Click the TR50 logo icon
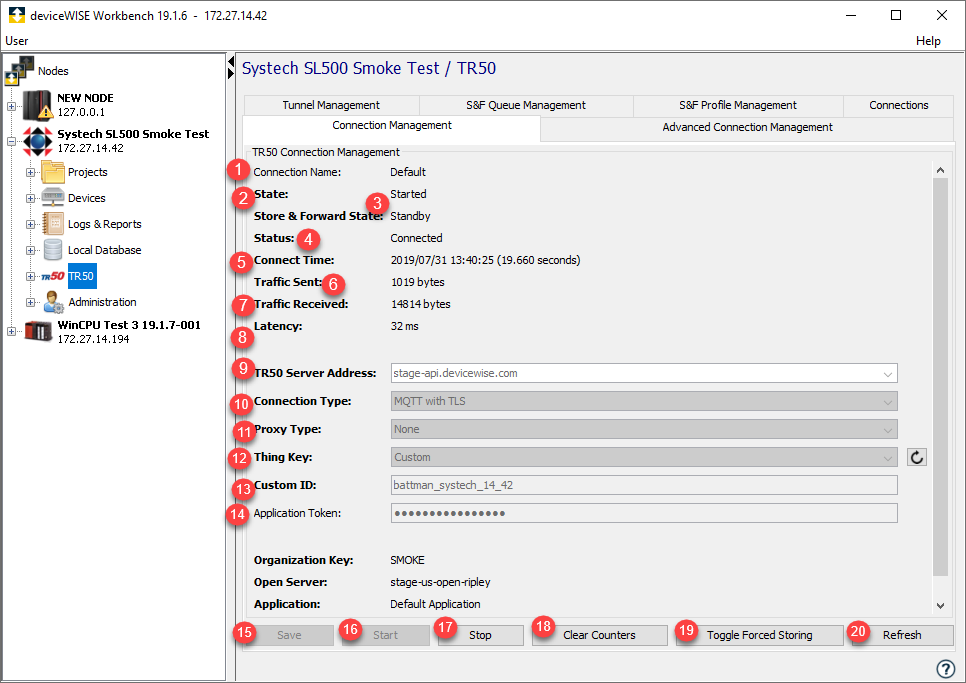Screen dimensions: 966x683 (x=53, y=276)
